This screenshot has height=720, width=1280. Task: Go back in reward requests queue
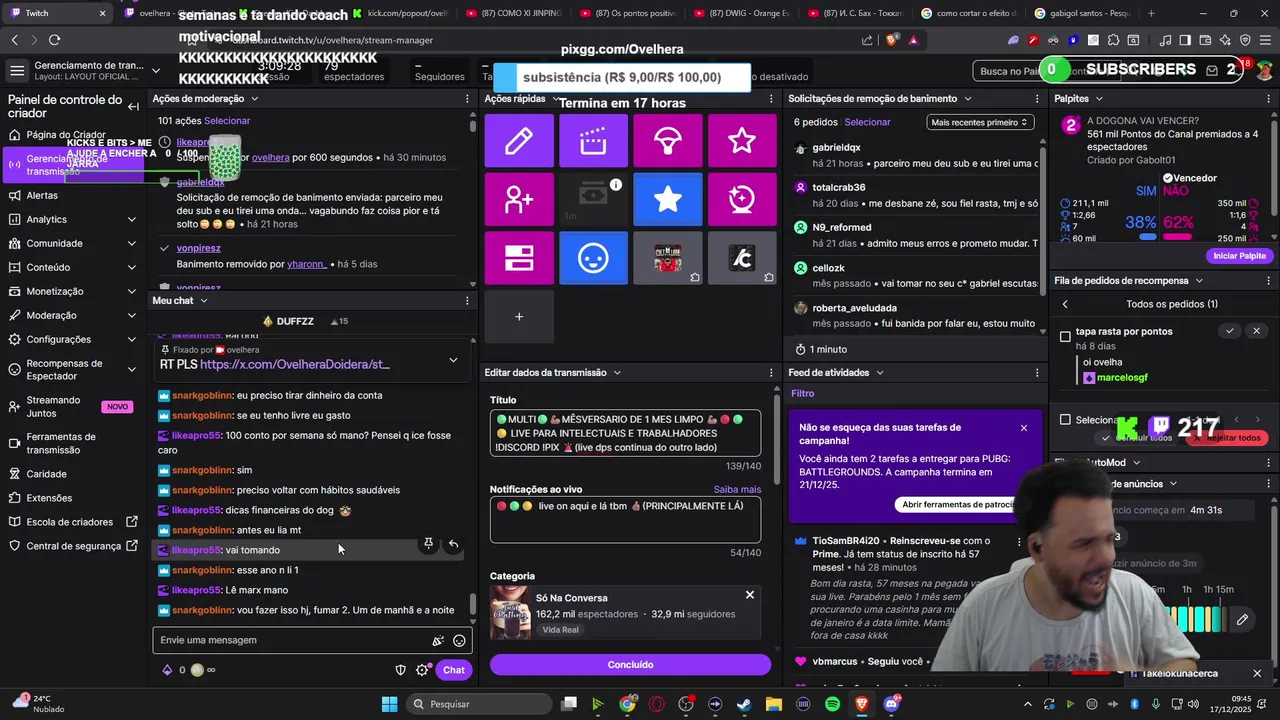pyautogui.click(x=1065, y=304)
